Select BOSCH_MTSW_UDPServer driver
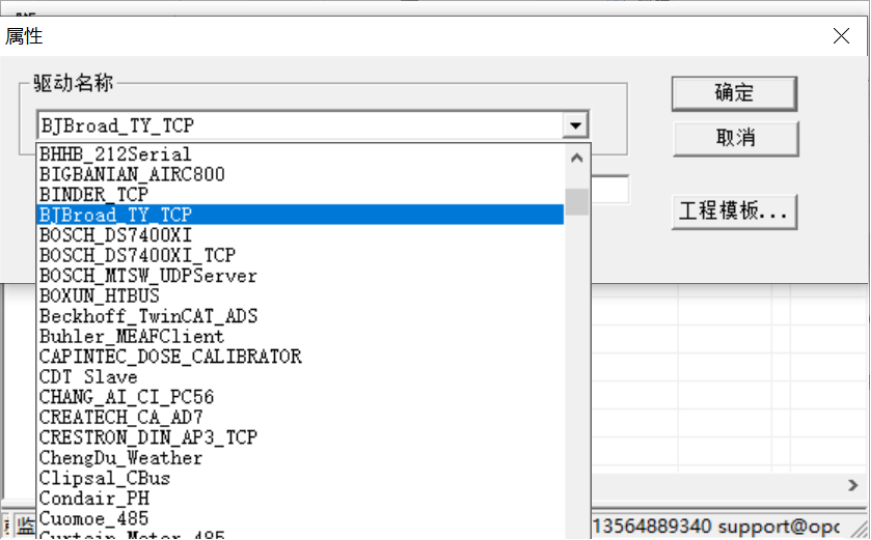The width and height of the screenshot is (871, 540). click(x=300, y=276)
